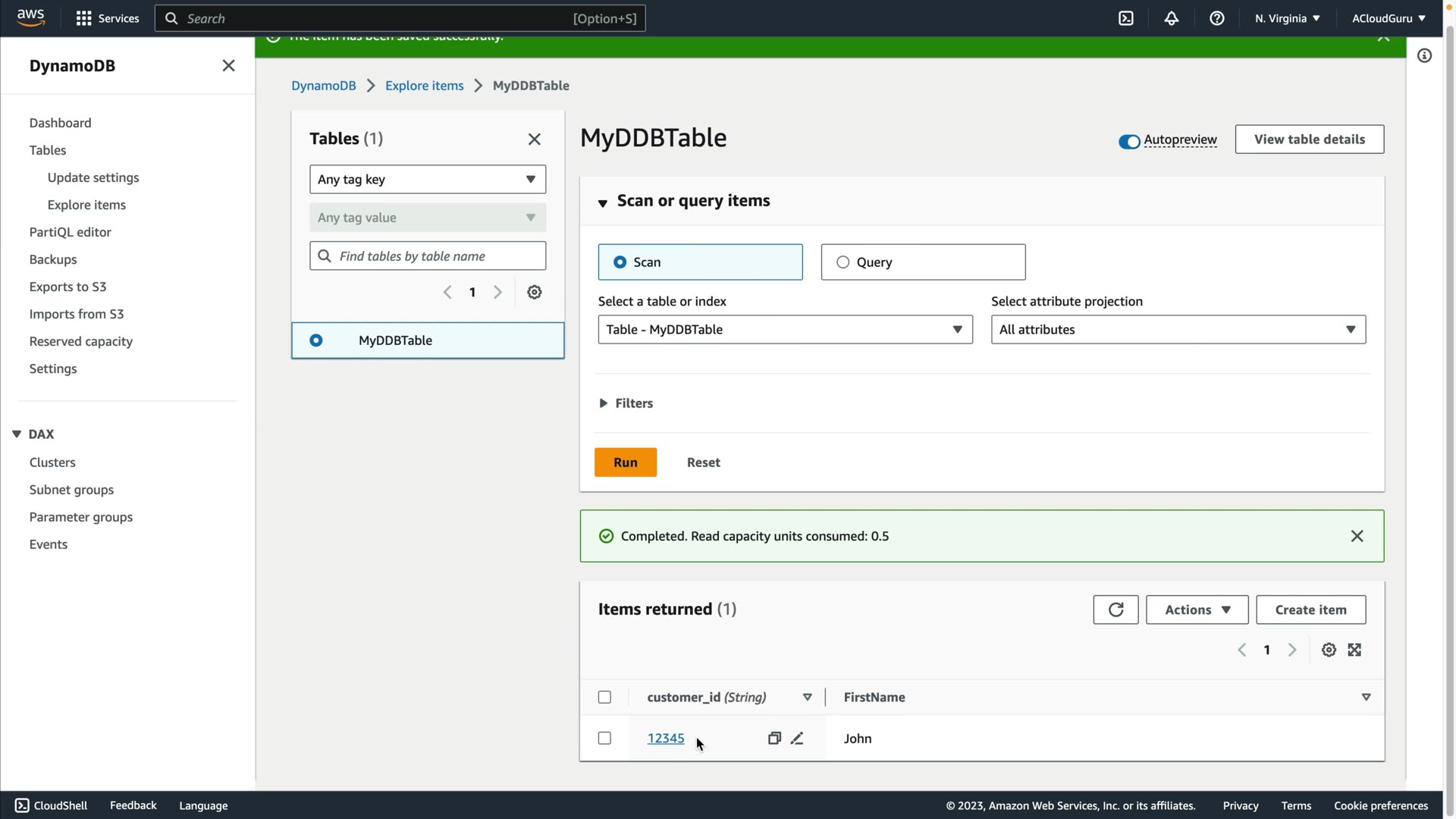
Task: Click the Find tables by name field
Action: [438, 256]
